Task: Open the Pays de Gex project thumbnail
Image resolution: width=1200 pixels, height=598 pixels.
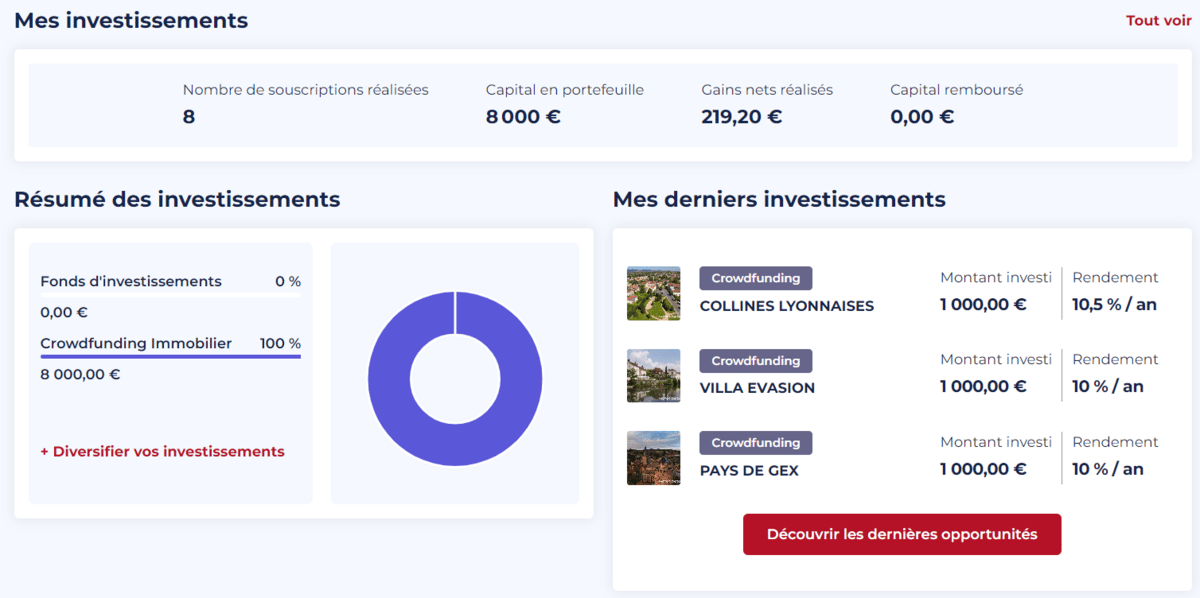Action: pyautogui.click(x=653, y=457)
